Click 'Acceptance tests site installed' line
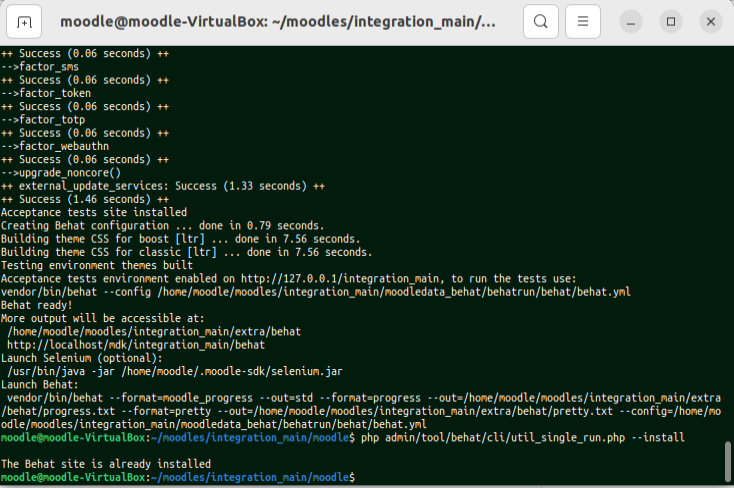This screenshot has height=488, width=734. click(94, 213)
